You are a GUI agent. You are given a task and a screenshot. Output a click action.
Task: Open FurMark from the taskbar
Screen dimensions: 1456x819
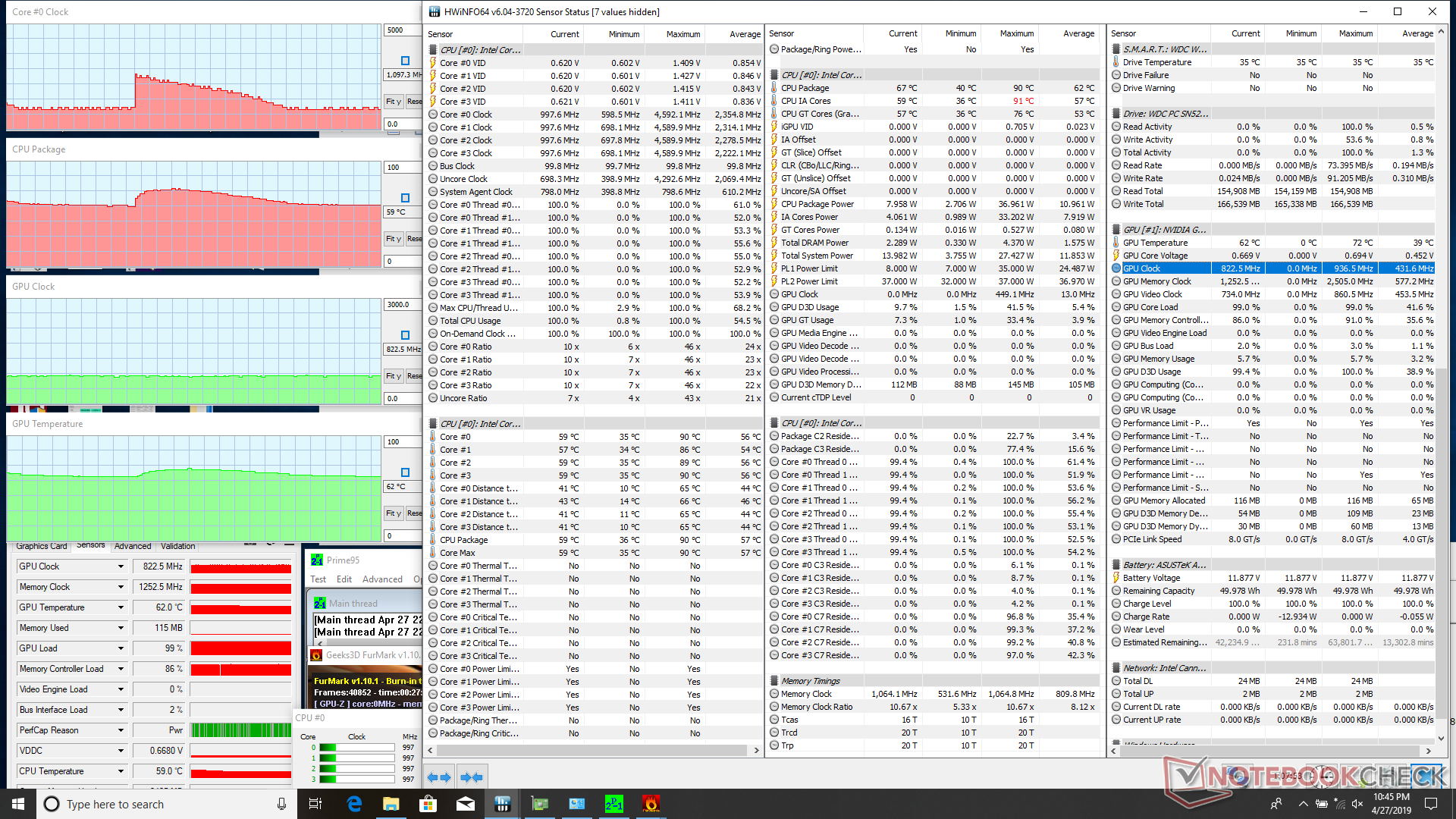[651, 804]
